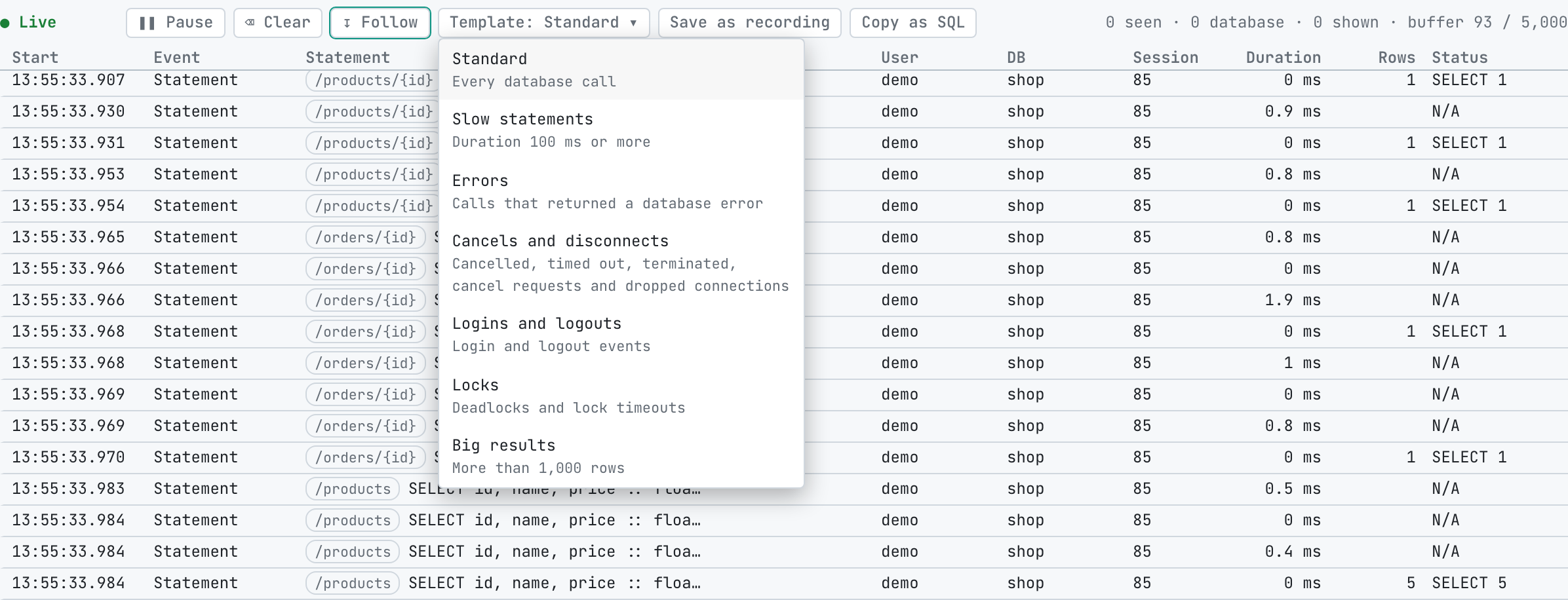Screen dimensions: 1568x600
Task: Click the Statement column header
Action: point(348,58)
